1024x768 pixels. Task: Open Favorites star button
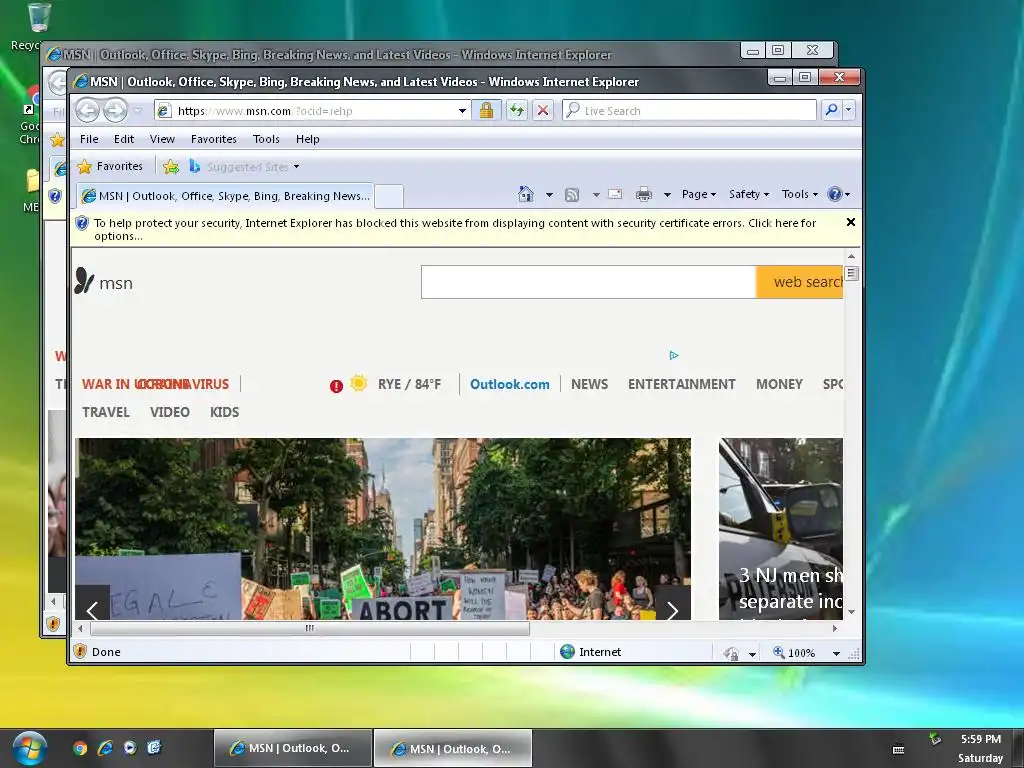[x=110, y=167]
